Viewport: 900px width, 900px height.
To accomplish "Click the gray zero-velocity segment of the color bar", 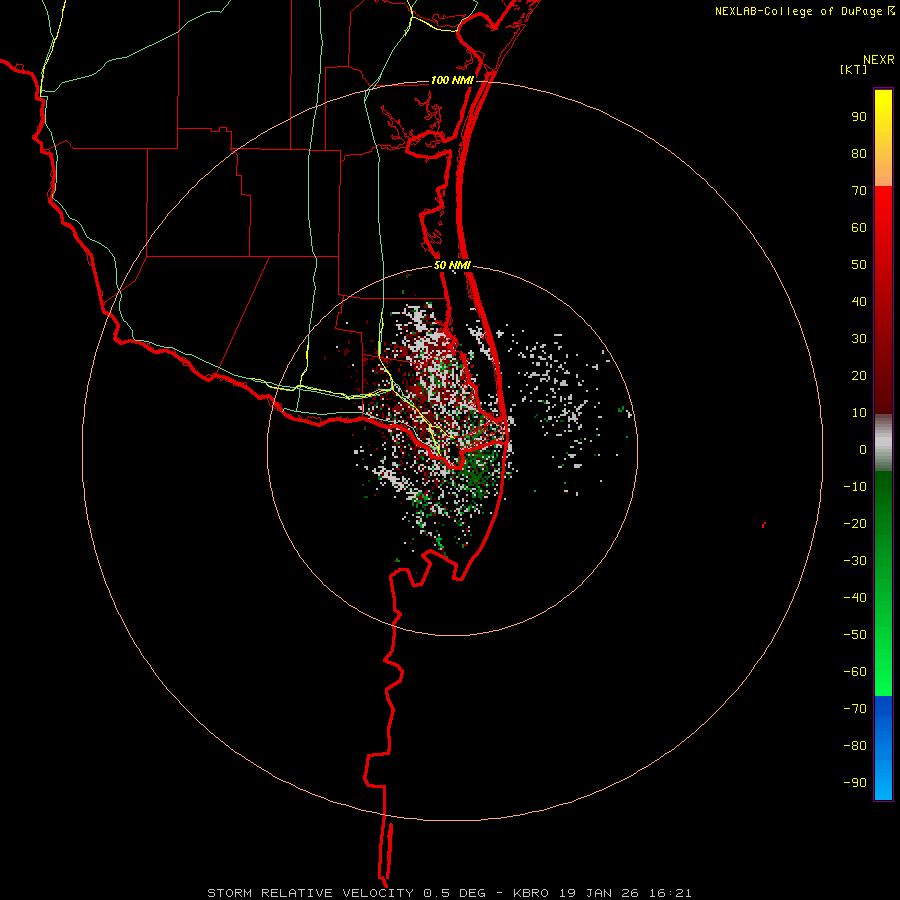I will [x=883, y=443].
